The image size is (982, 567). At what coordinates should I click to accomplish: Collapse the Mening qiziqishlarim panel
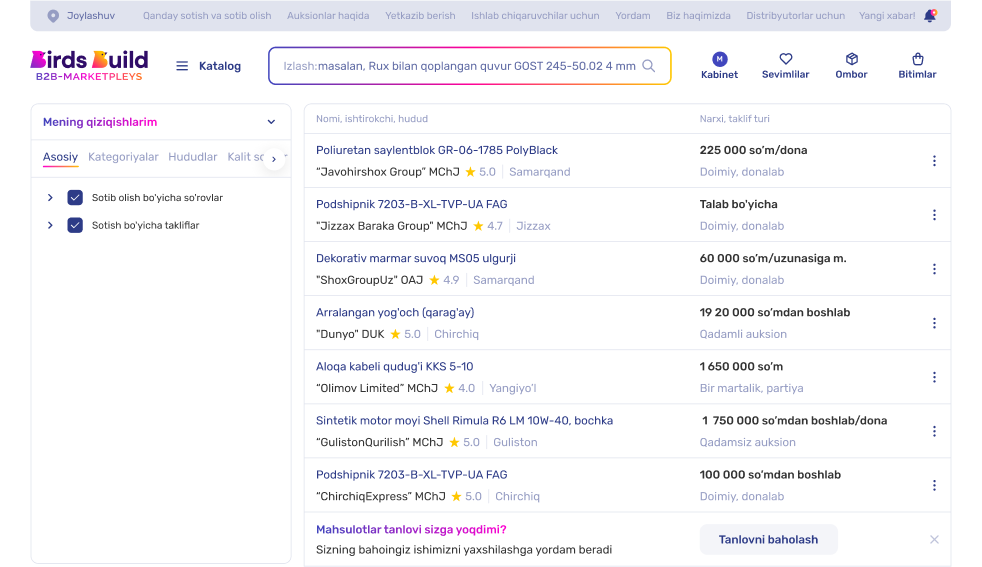(271, 122)
